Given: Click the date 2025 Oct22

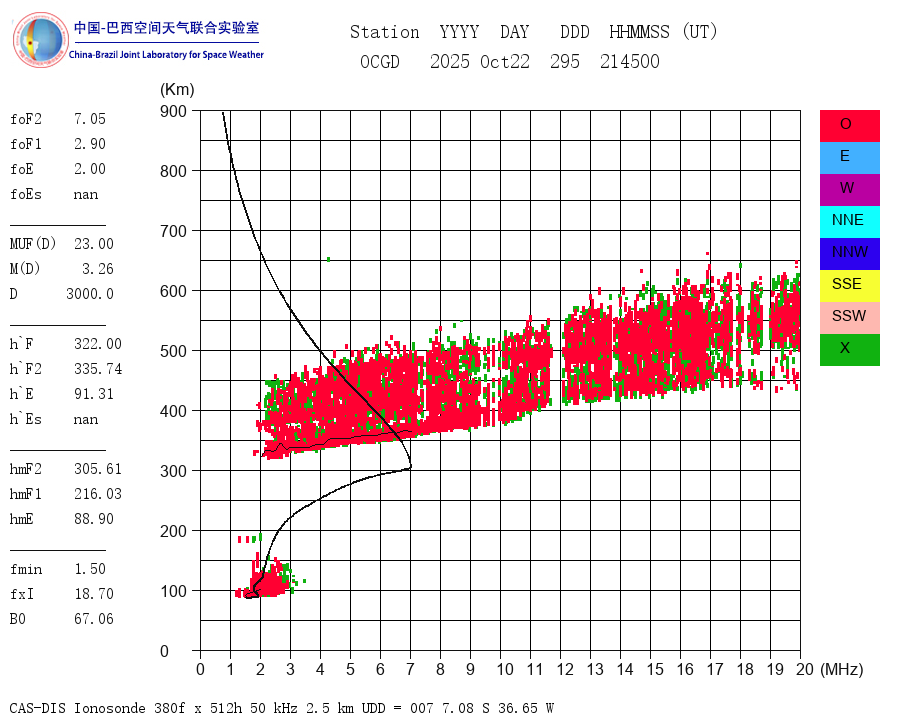Looking at the screenshot, I should tap(480, 61).
